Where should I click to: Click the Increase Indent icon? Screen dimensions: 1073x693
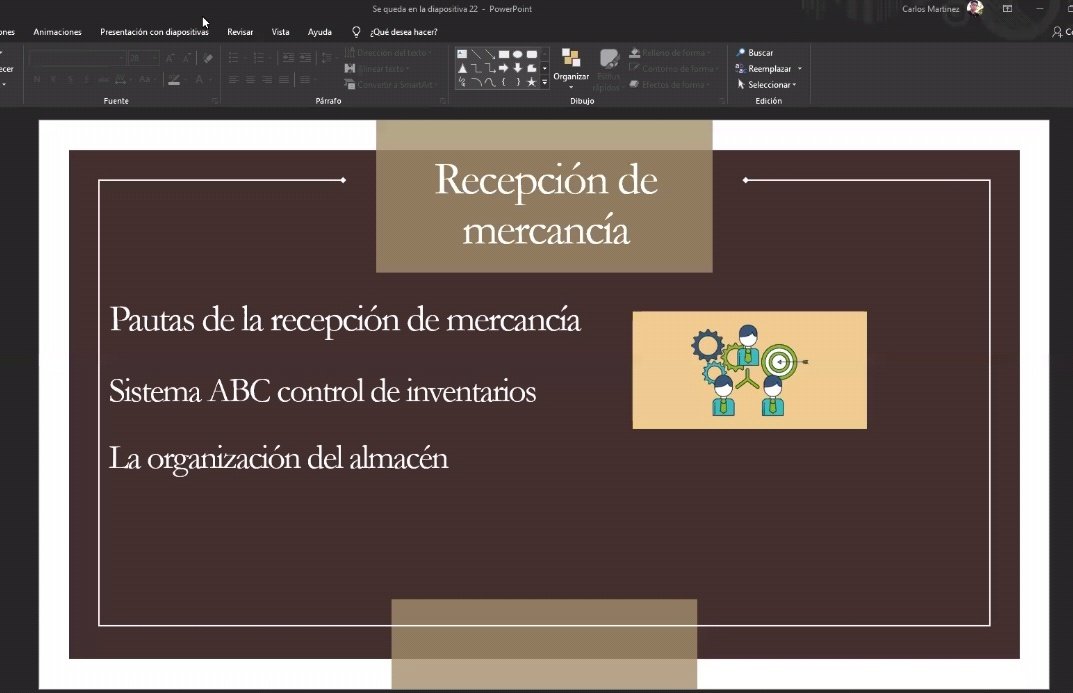305,58
